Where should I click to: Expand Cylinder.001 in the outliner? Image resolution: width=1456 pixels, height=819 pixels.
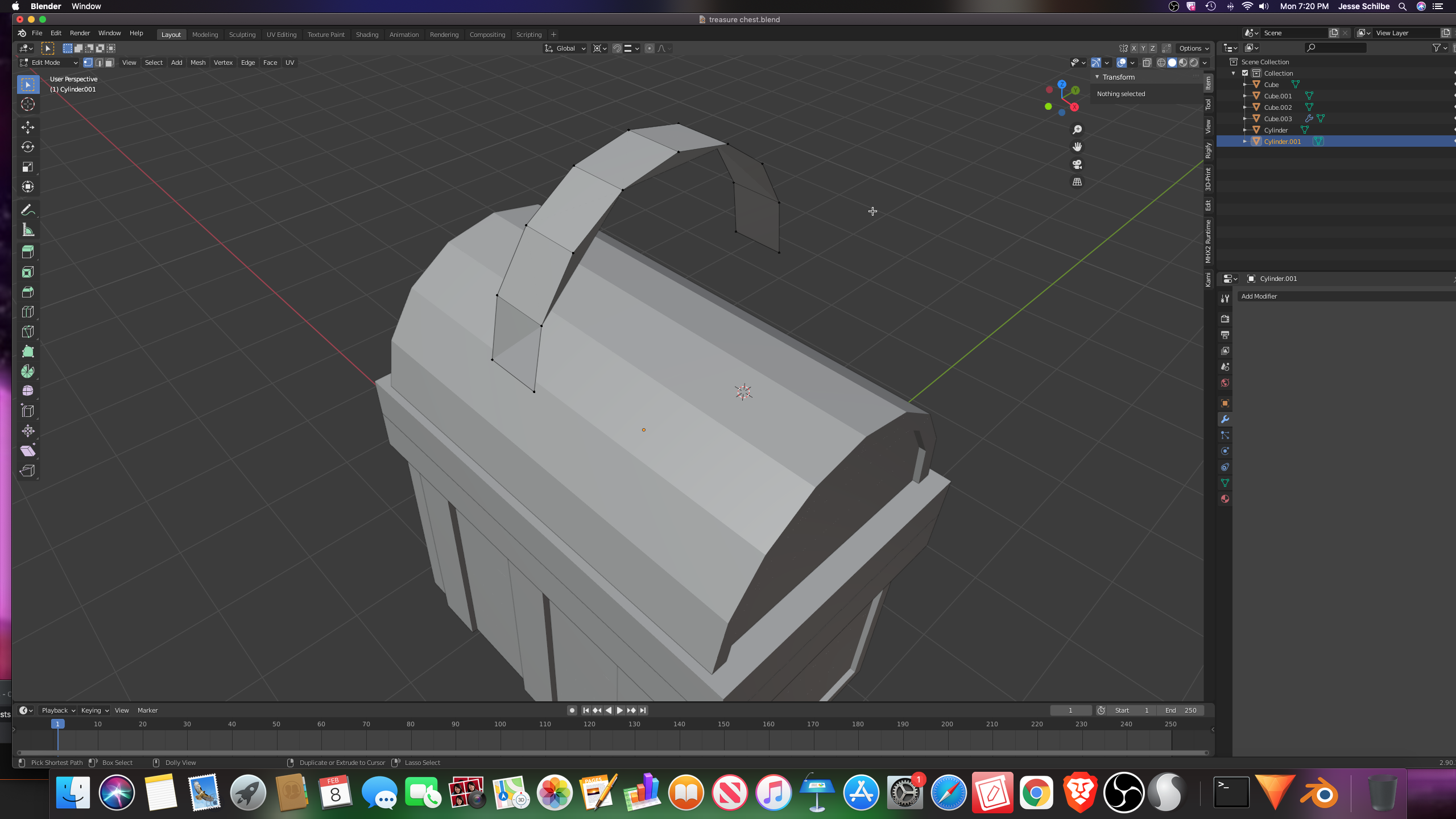coord(1245,141)
